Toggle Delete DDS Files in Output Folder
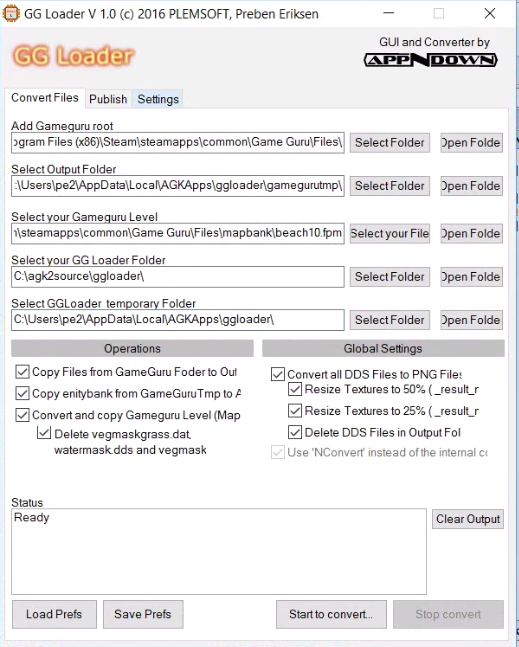Screen dimensions: 519x647 (x=295, y=432)
